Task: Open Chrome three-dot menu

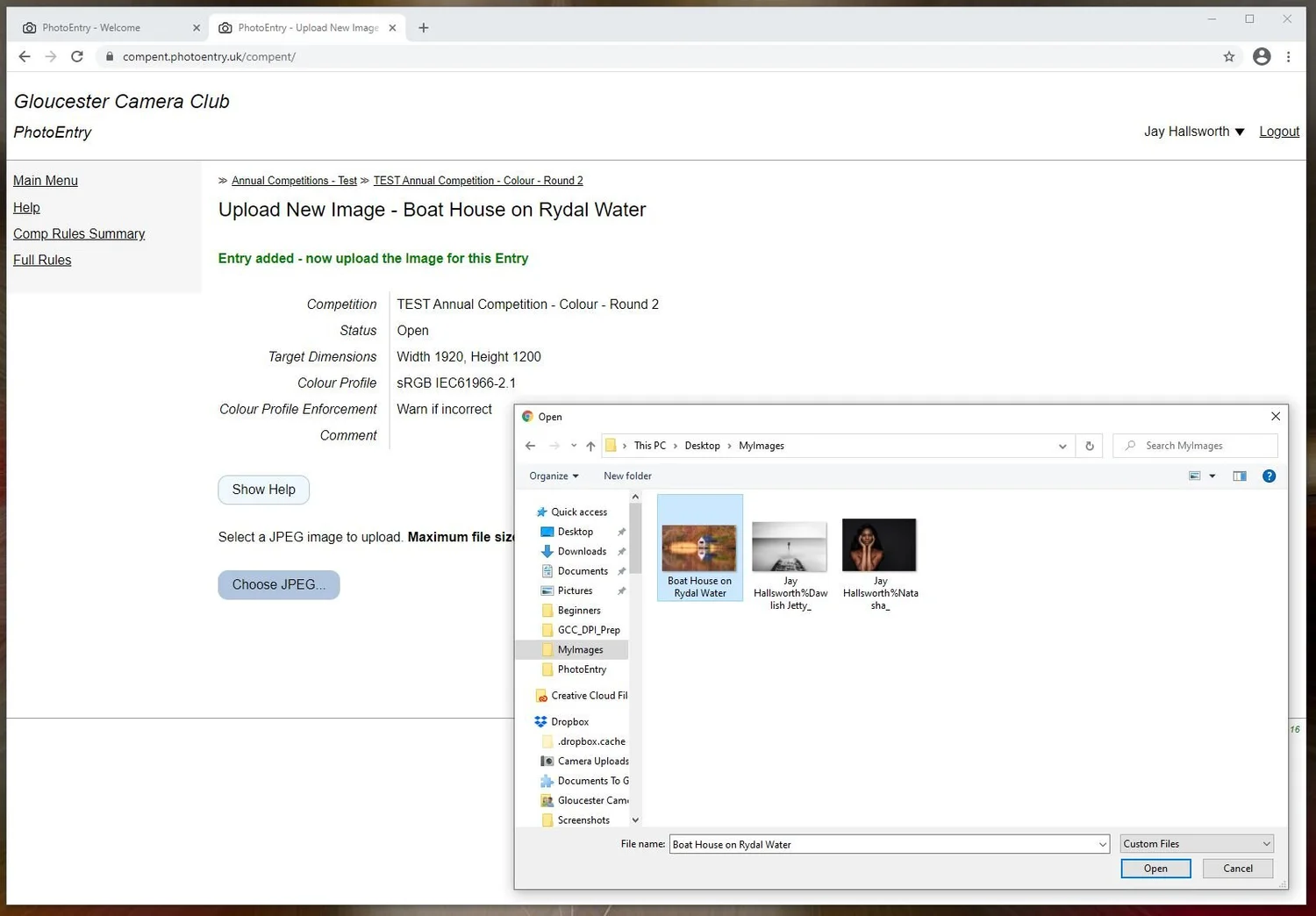Action: [1288, 57]
